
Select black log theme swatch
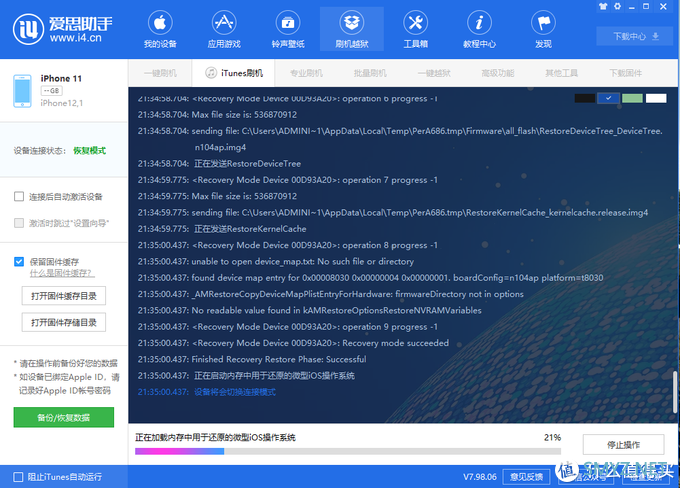point(585,98)
